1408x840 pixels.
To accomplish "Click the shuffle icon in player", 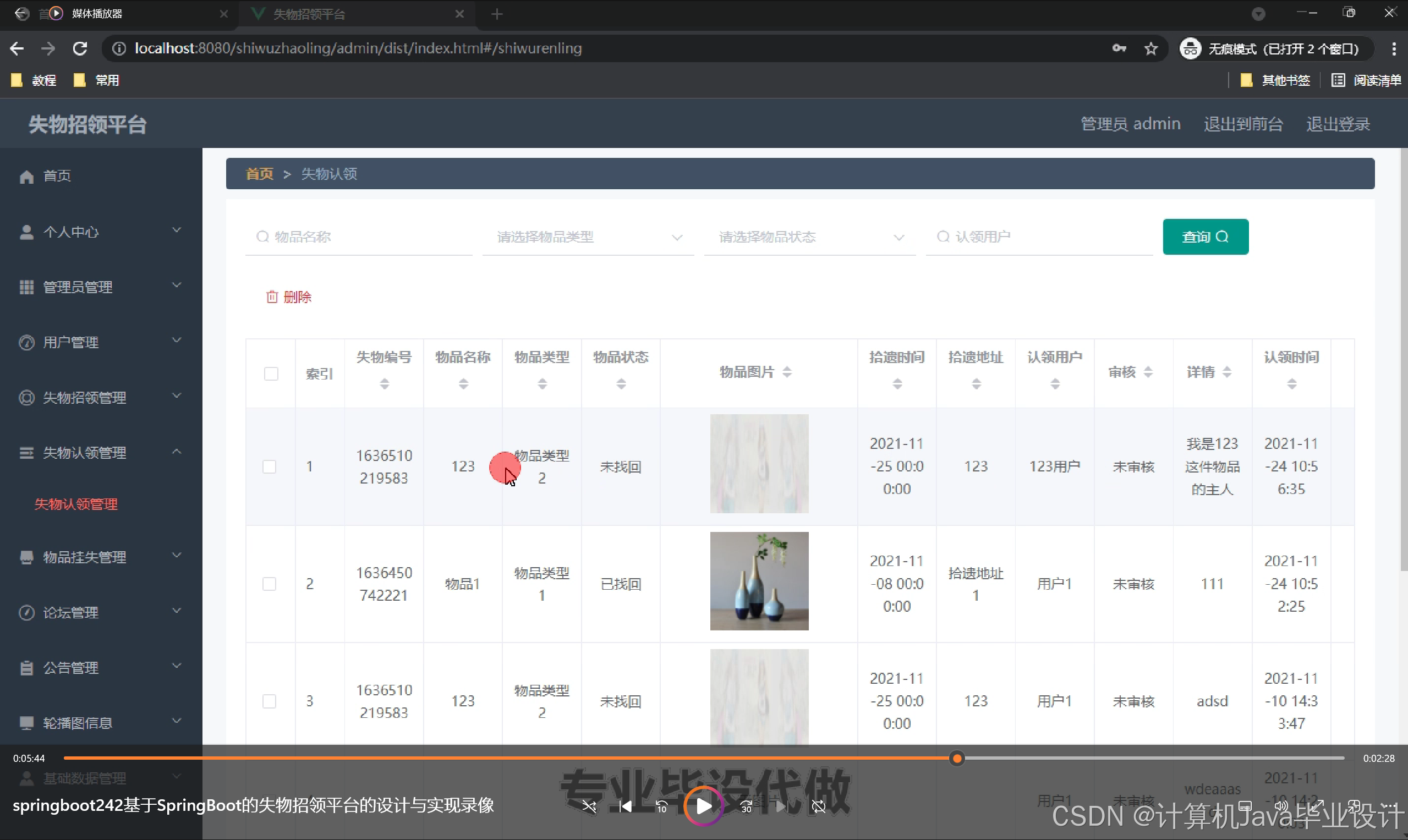I will pyautogui.click(x=589, y=806).
